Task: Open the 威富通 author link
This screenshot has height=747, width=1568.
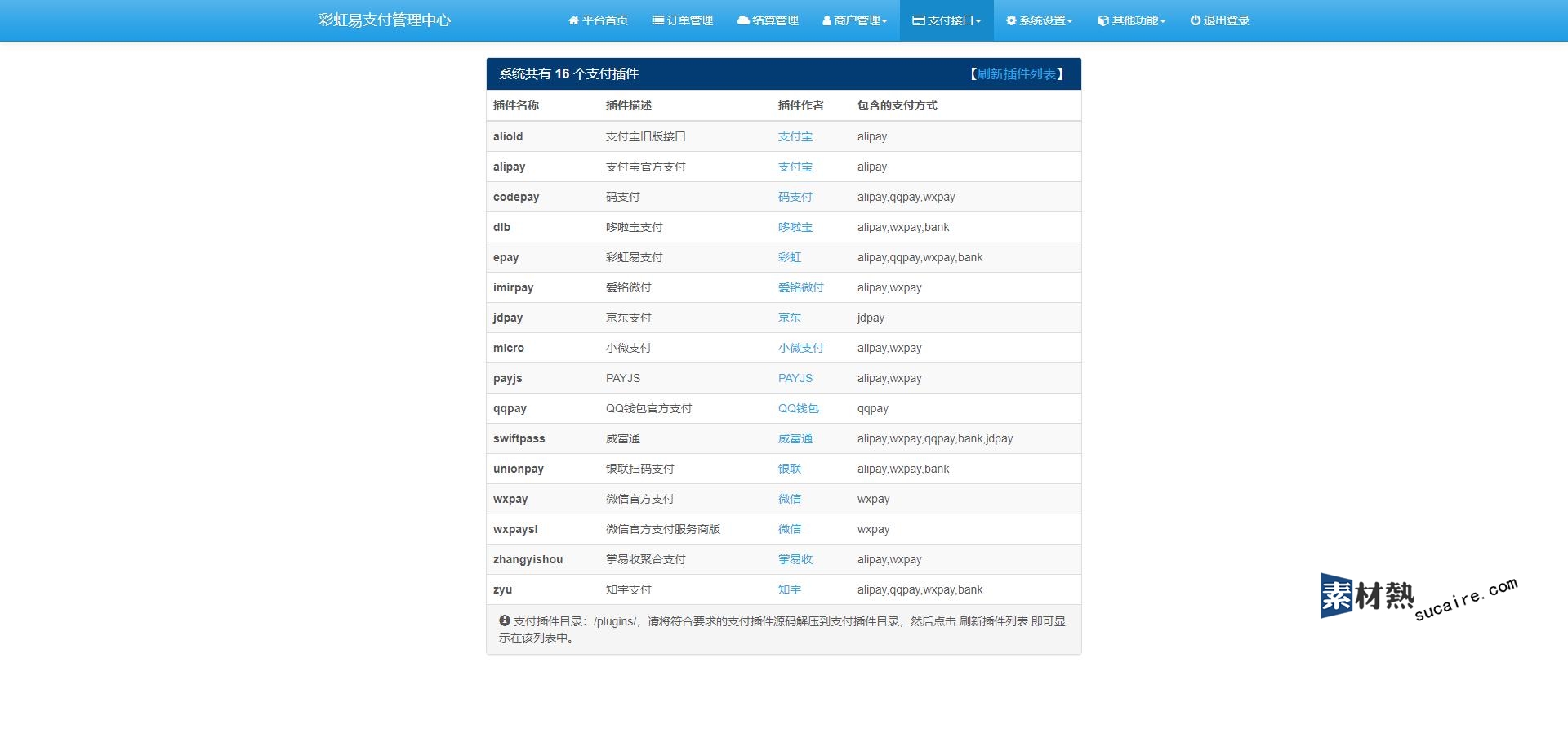Action: (x=795, y=438)
